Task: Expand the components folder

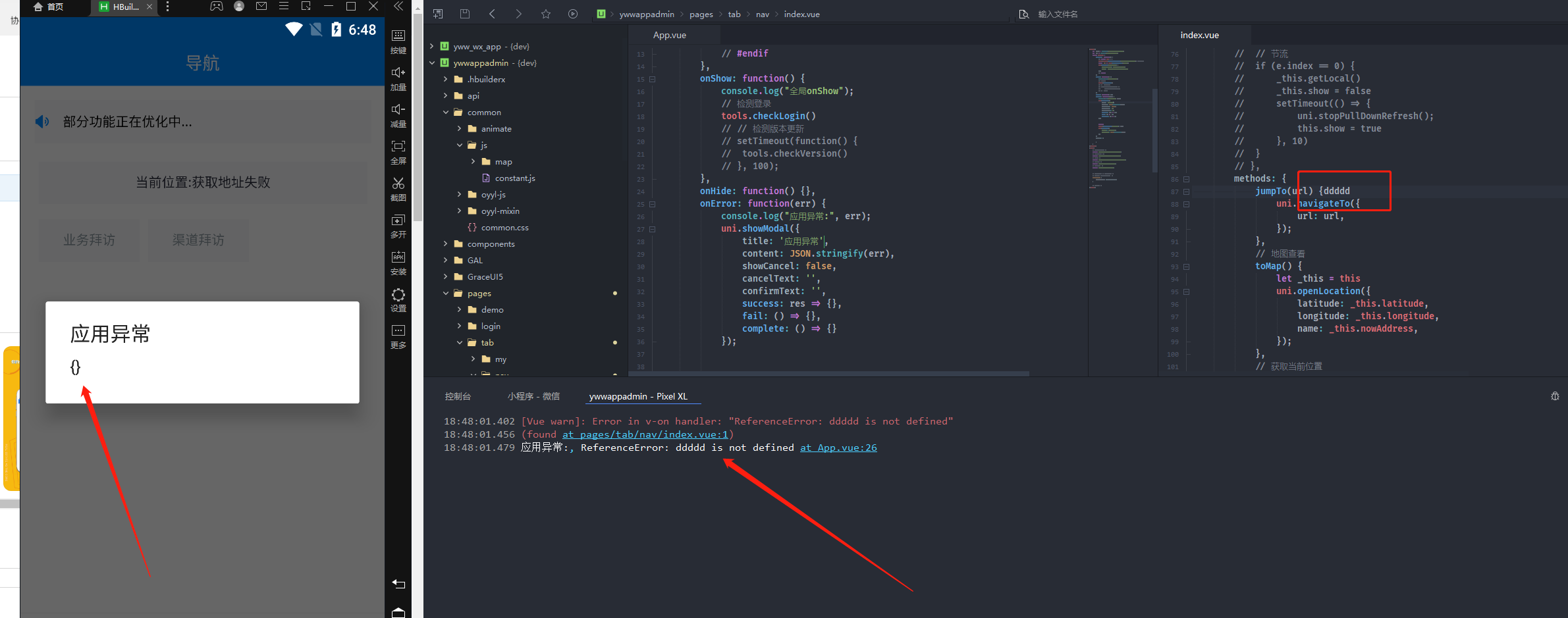Action: coord(446,244)
